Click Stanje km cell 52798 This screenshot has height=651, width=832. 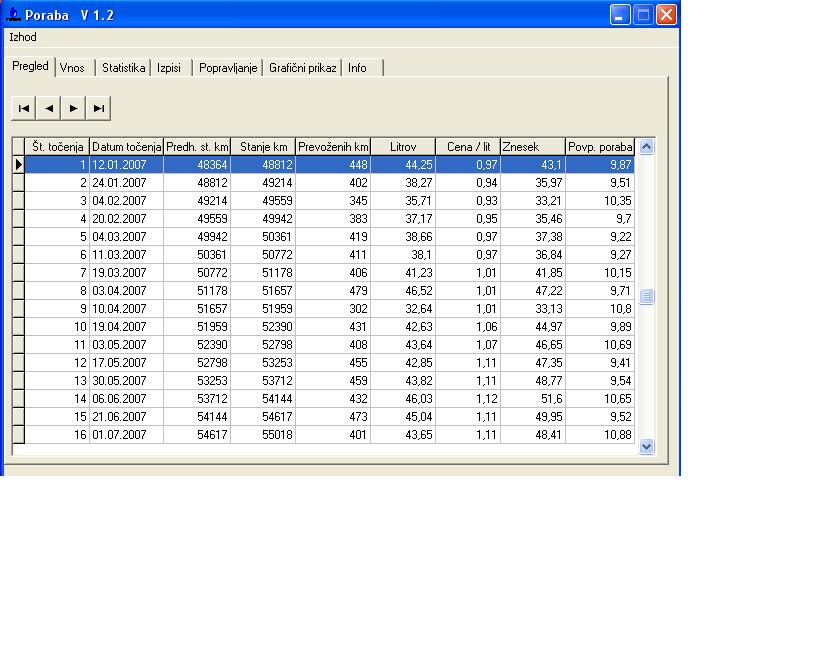tap(263, 345)
